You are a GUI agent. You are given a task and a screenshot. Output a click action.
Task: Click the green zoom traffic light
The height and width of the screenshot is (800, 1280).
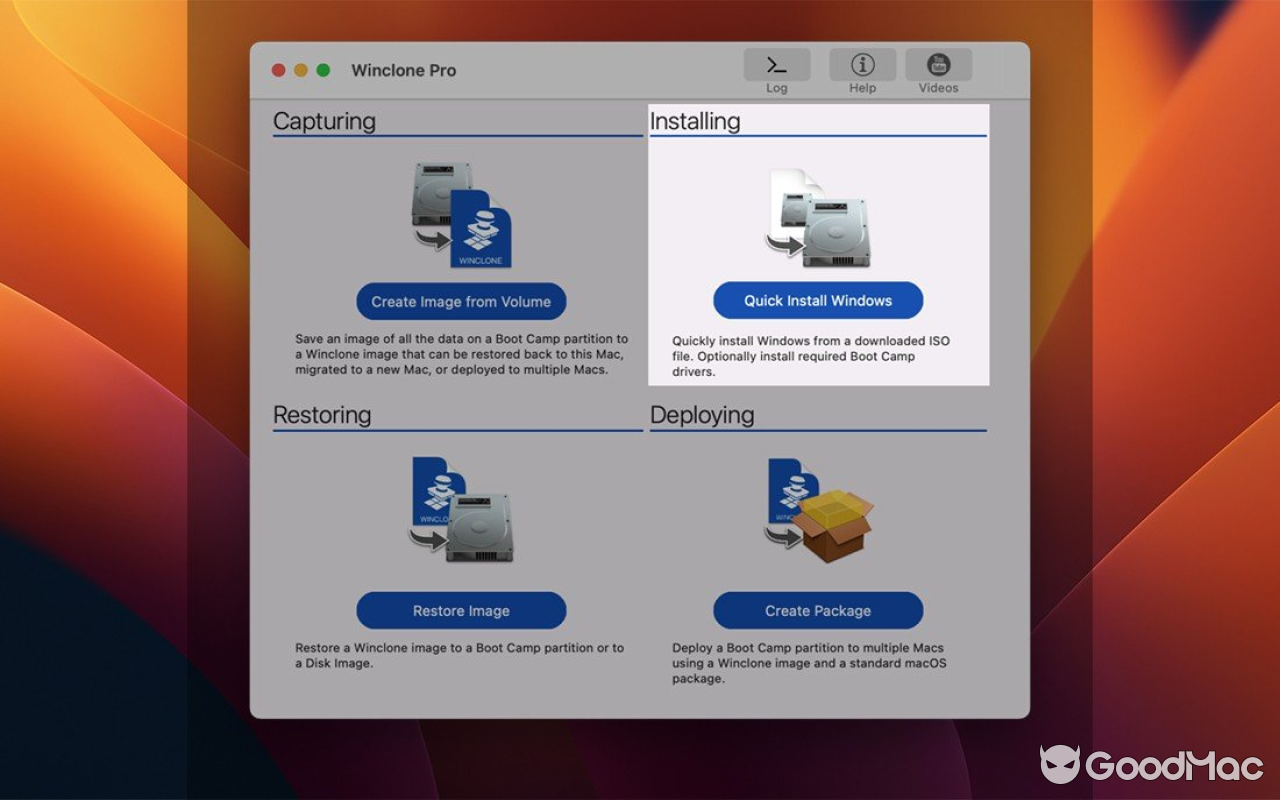pos(321,69)
